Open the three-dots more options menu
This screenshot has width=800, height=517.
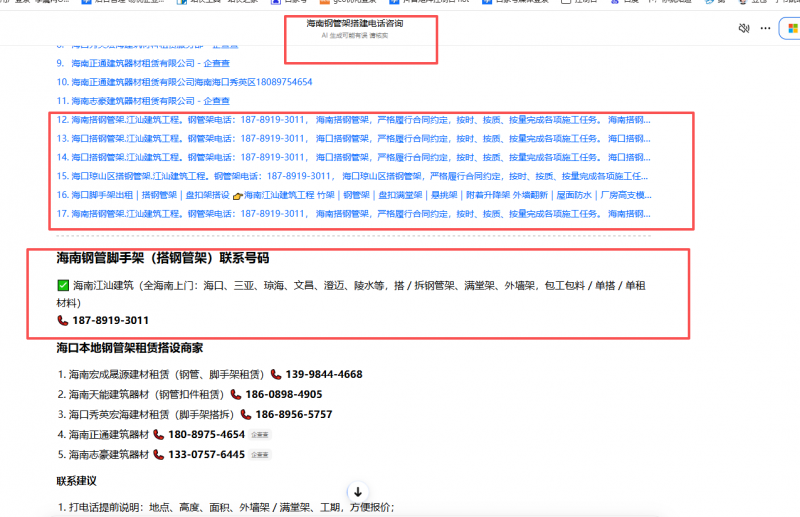point(765,28)
